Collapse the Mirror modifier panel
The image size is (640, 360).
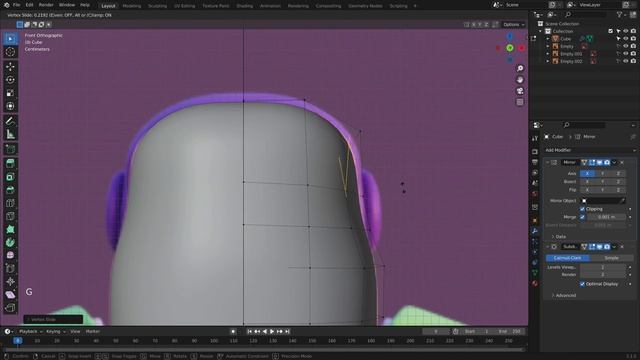tap(547, 162)
